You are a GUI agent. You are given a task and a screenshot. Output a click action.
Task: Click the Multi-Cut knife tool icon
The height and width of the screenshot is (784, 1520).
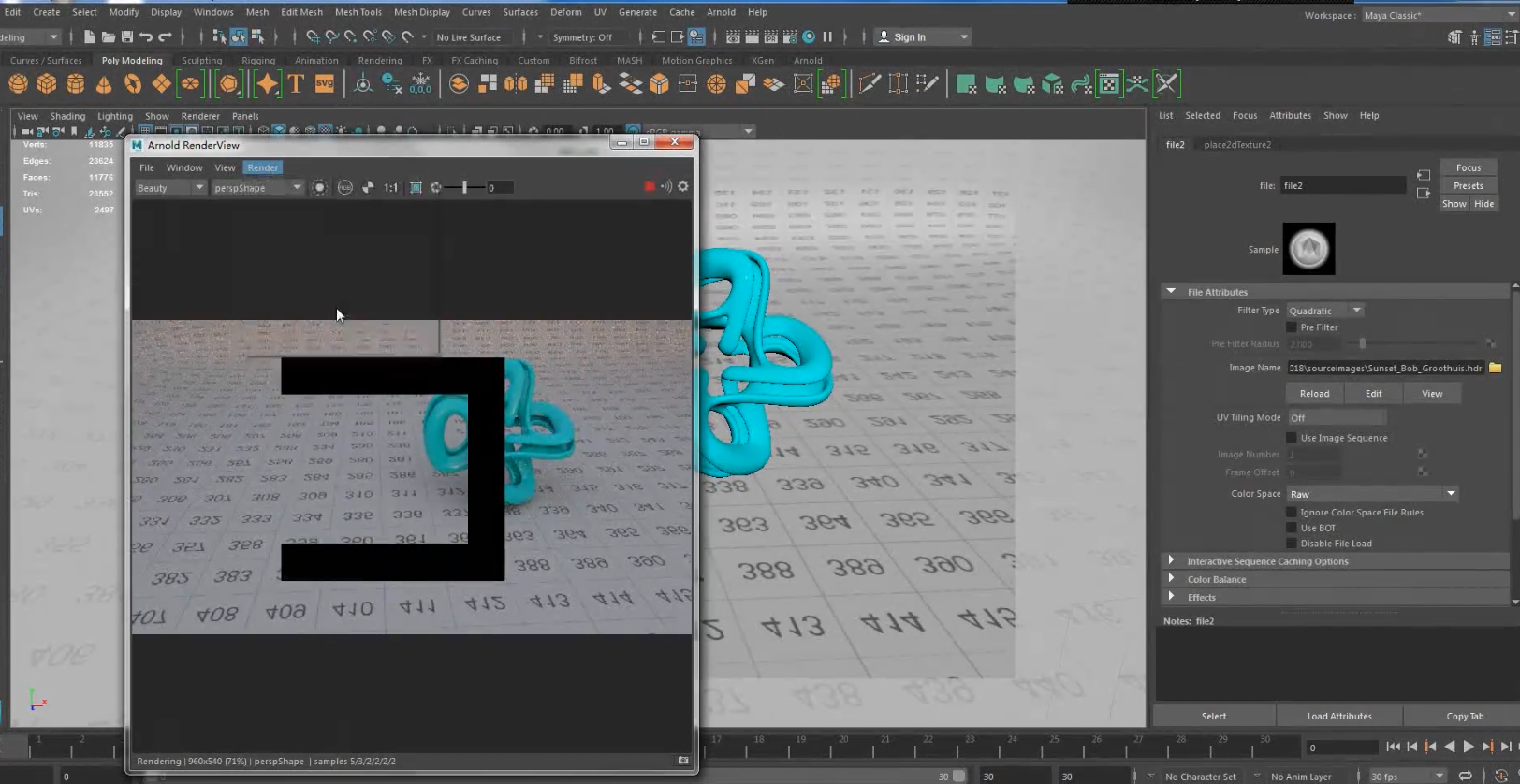click(870, 84)
